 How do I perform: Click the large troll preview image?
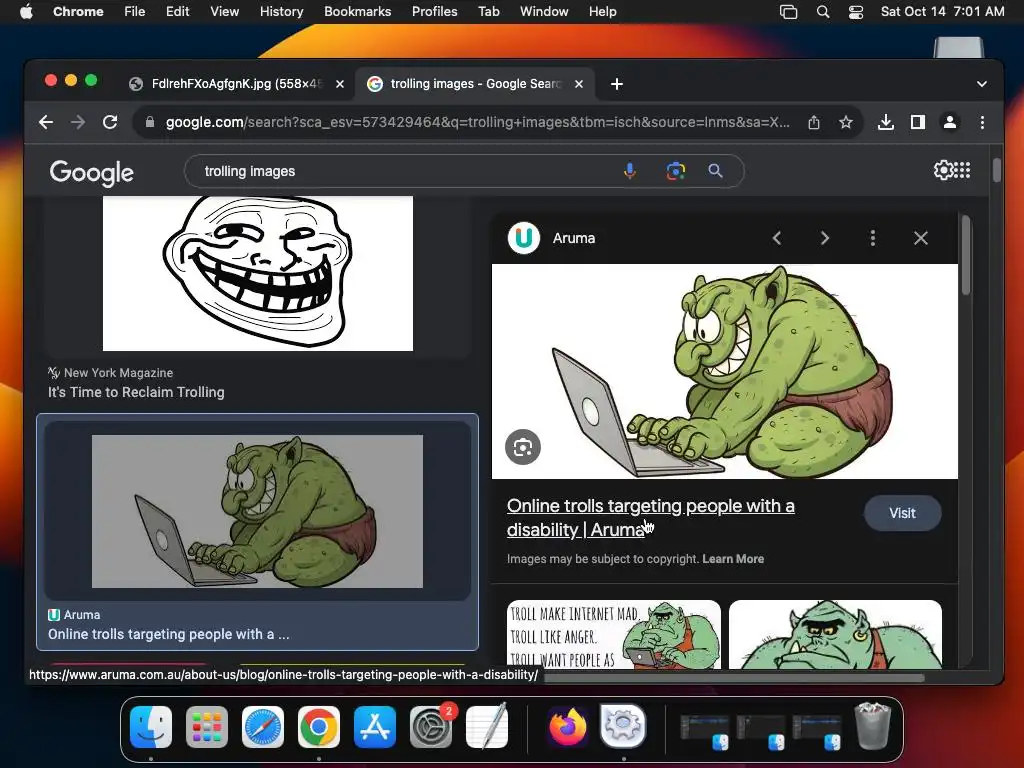(725, 371)
